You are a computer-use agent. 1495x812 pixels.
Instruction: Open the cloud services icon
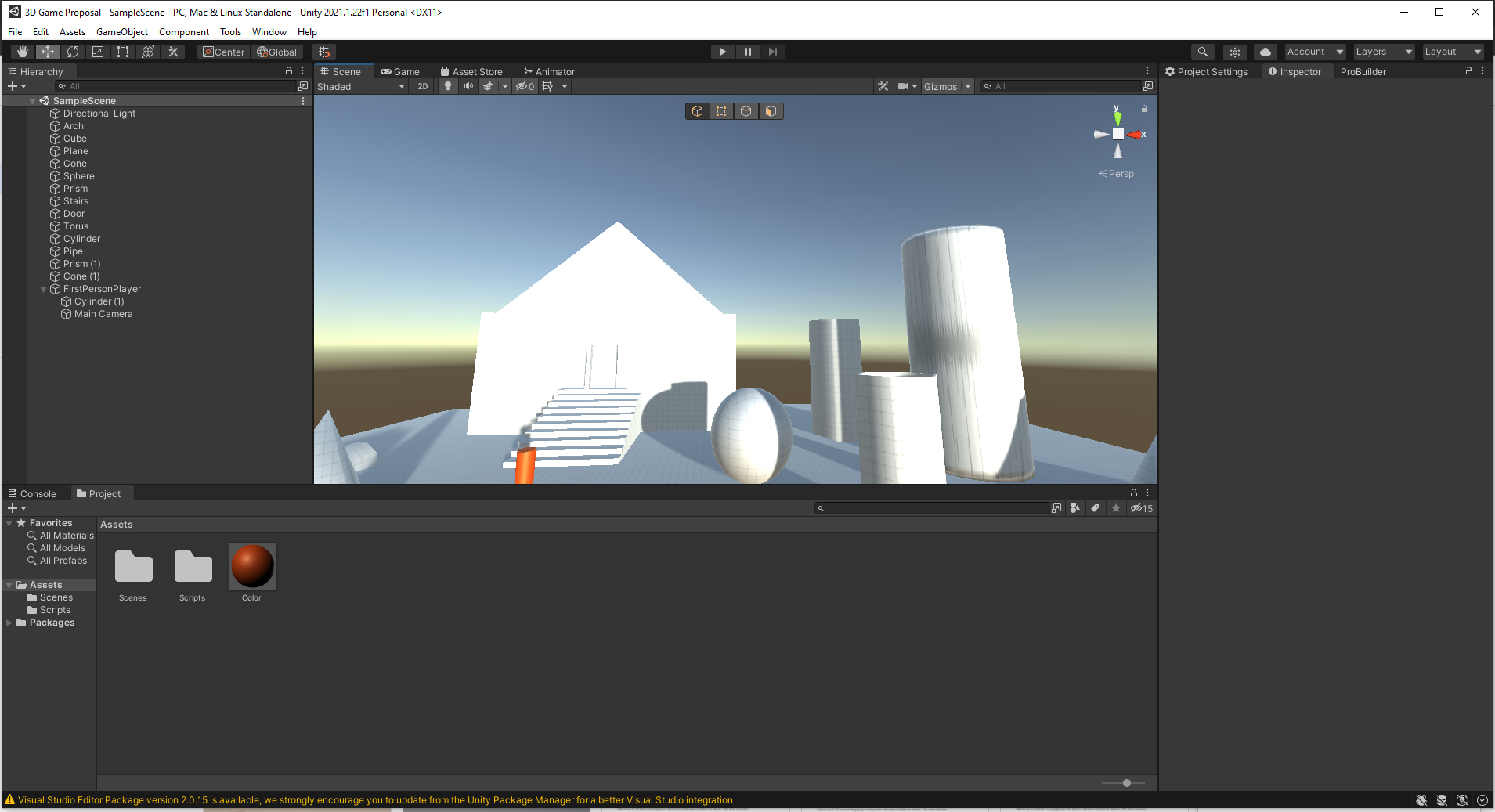(1265, 52)
